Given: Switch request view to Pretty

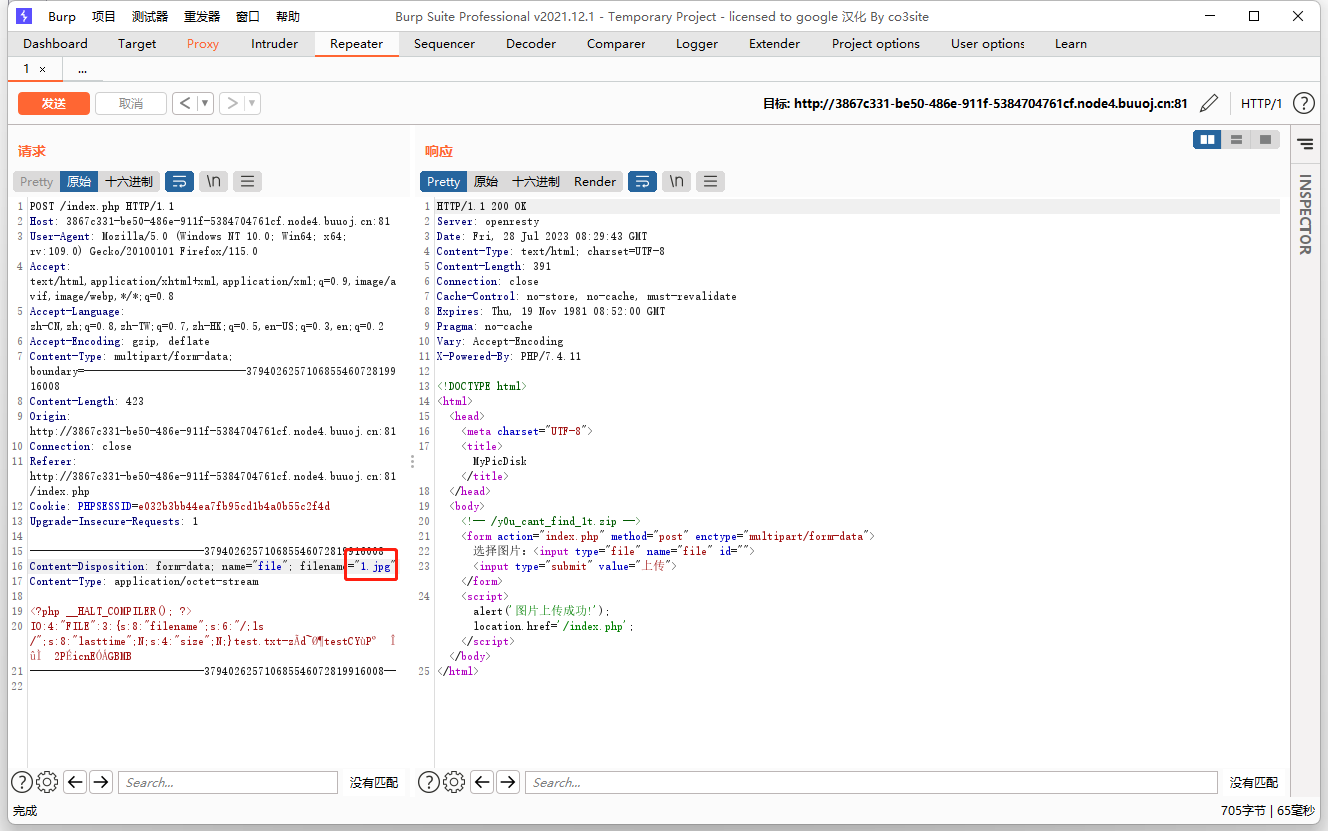Looking at the screenshot, I should 36,181.
